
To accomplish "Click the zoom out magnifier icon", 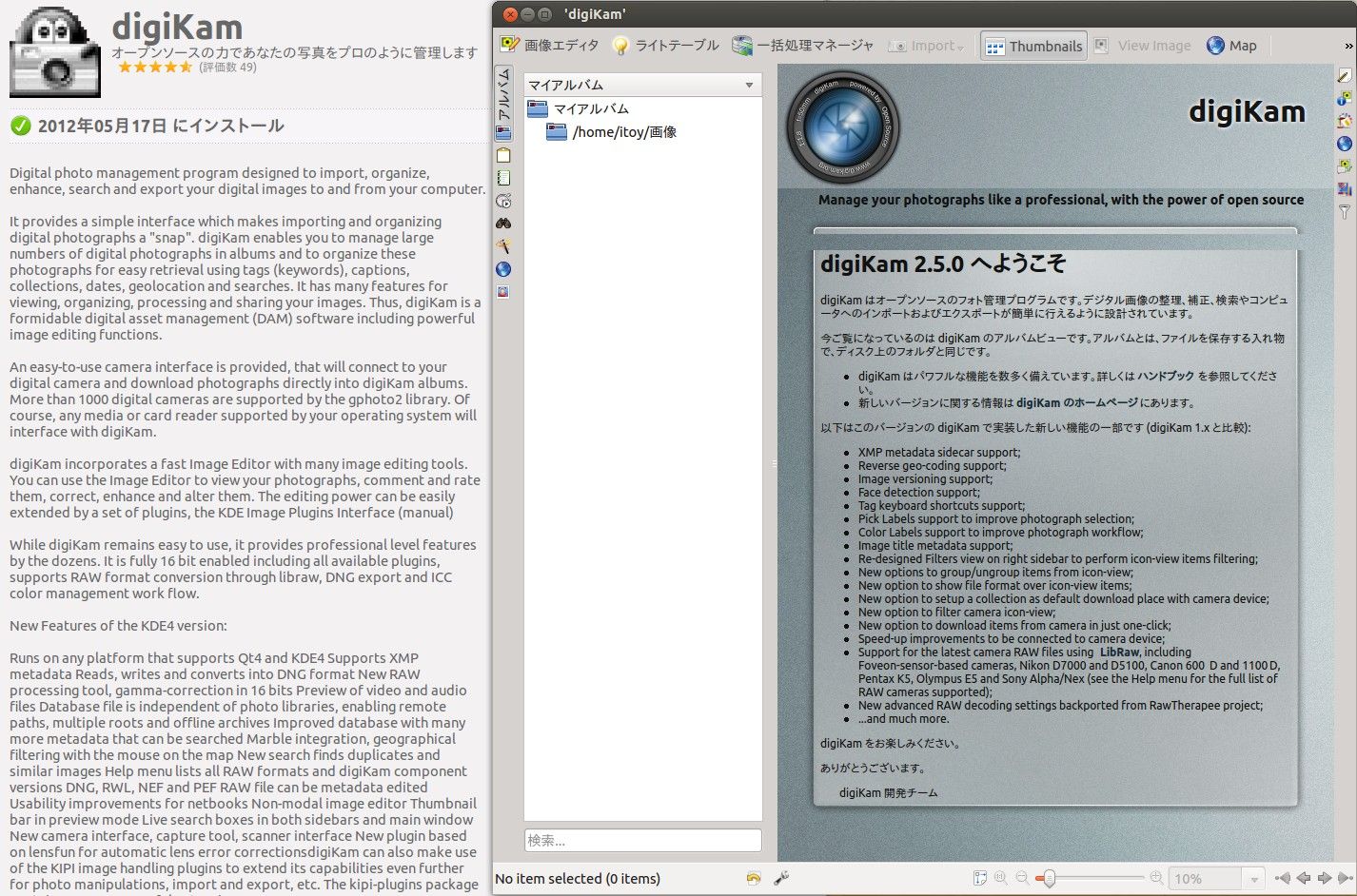I will (1022, 879).
